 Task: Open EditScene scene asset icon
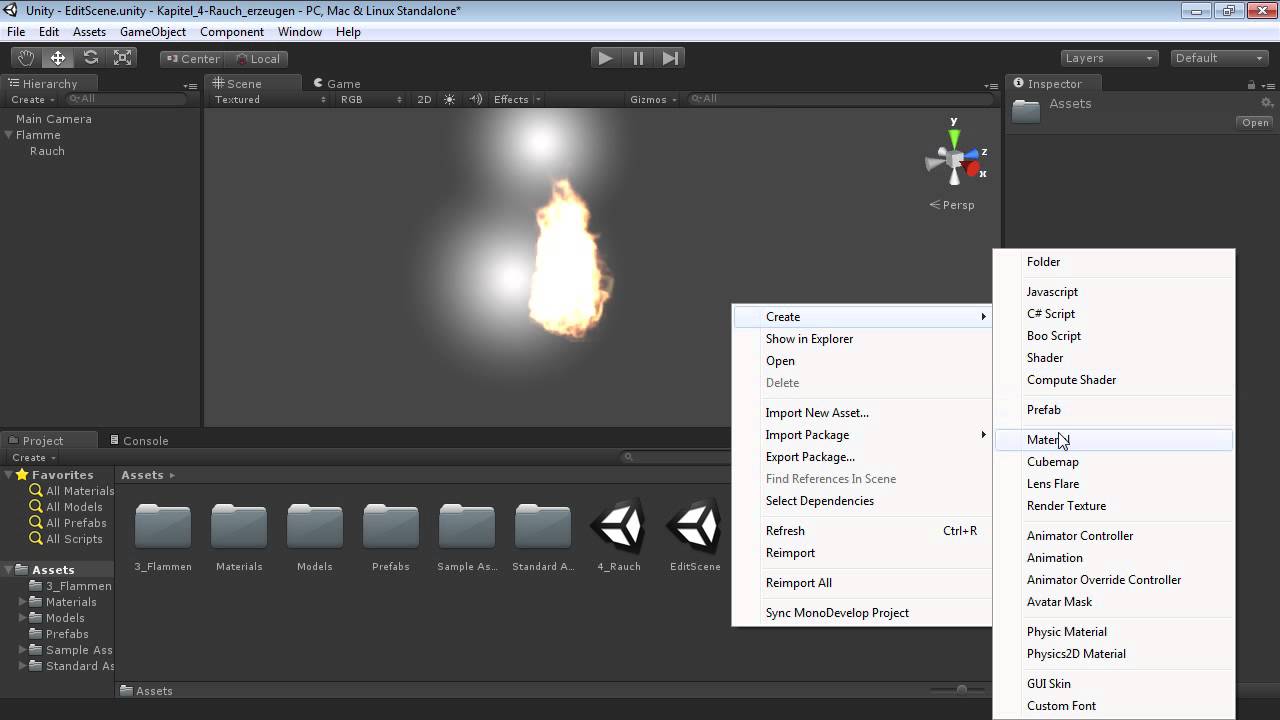pos(694,526)
